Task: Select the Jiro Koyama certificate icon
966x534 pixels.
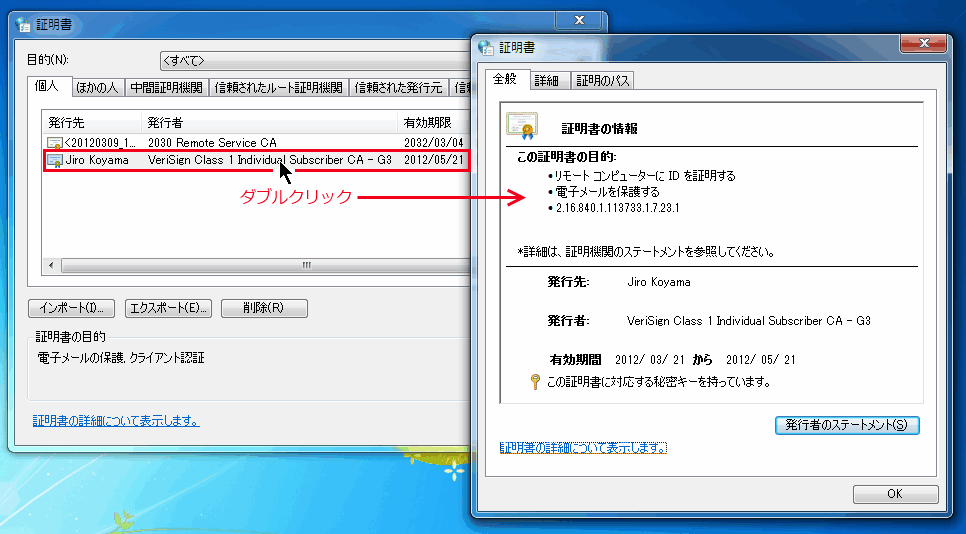Action: pyautogui.click(x=55, y=160)
